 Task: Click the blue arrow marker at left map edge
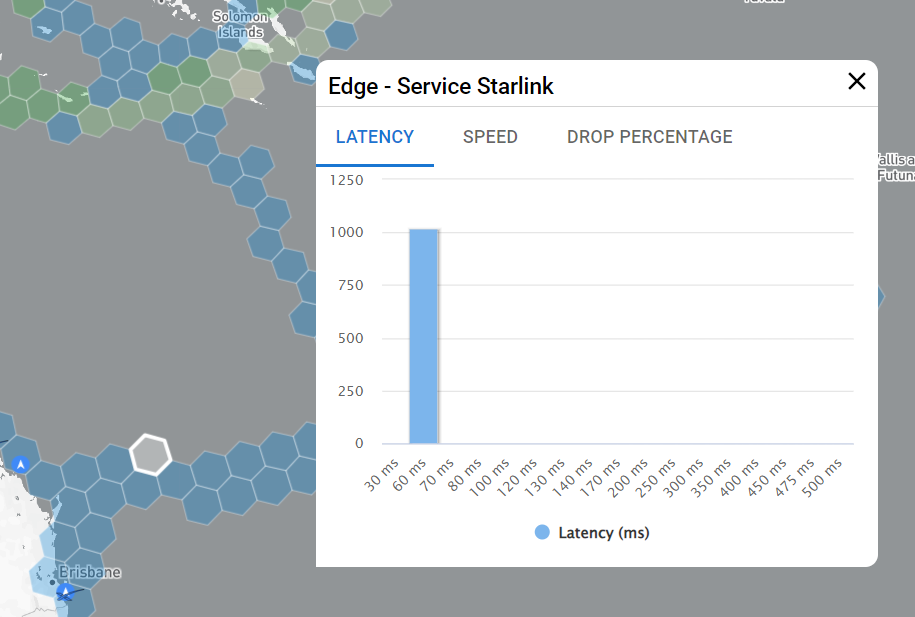[19, 464]
